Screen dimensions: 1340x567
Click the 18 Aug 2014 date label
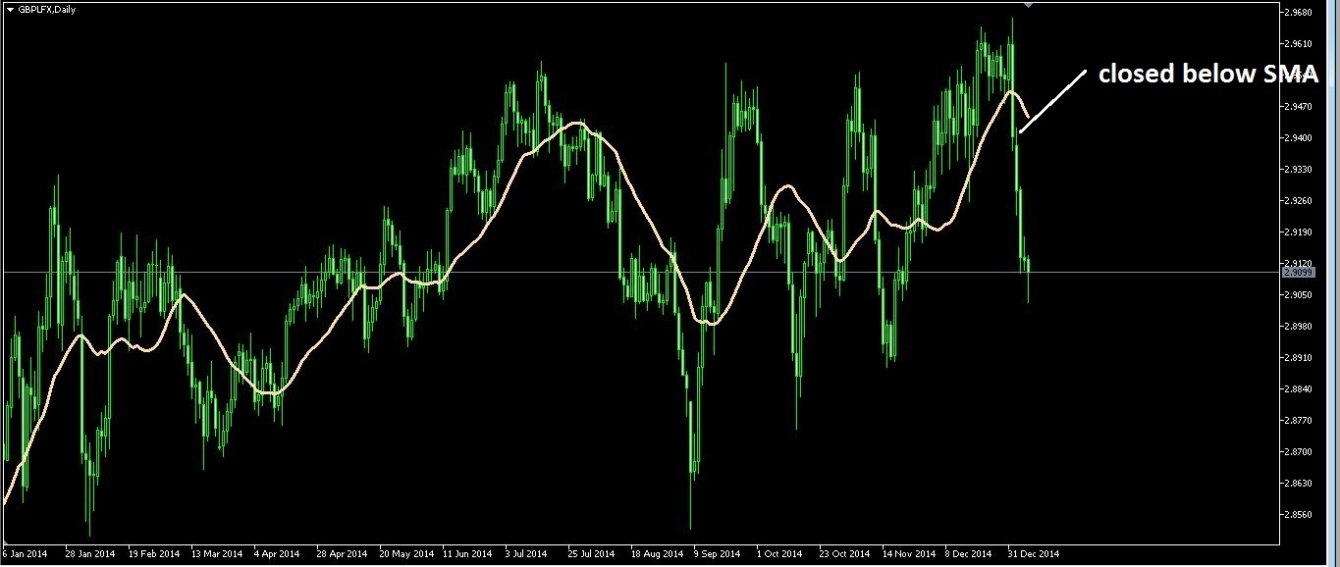(657, 553)
